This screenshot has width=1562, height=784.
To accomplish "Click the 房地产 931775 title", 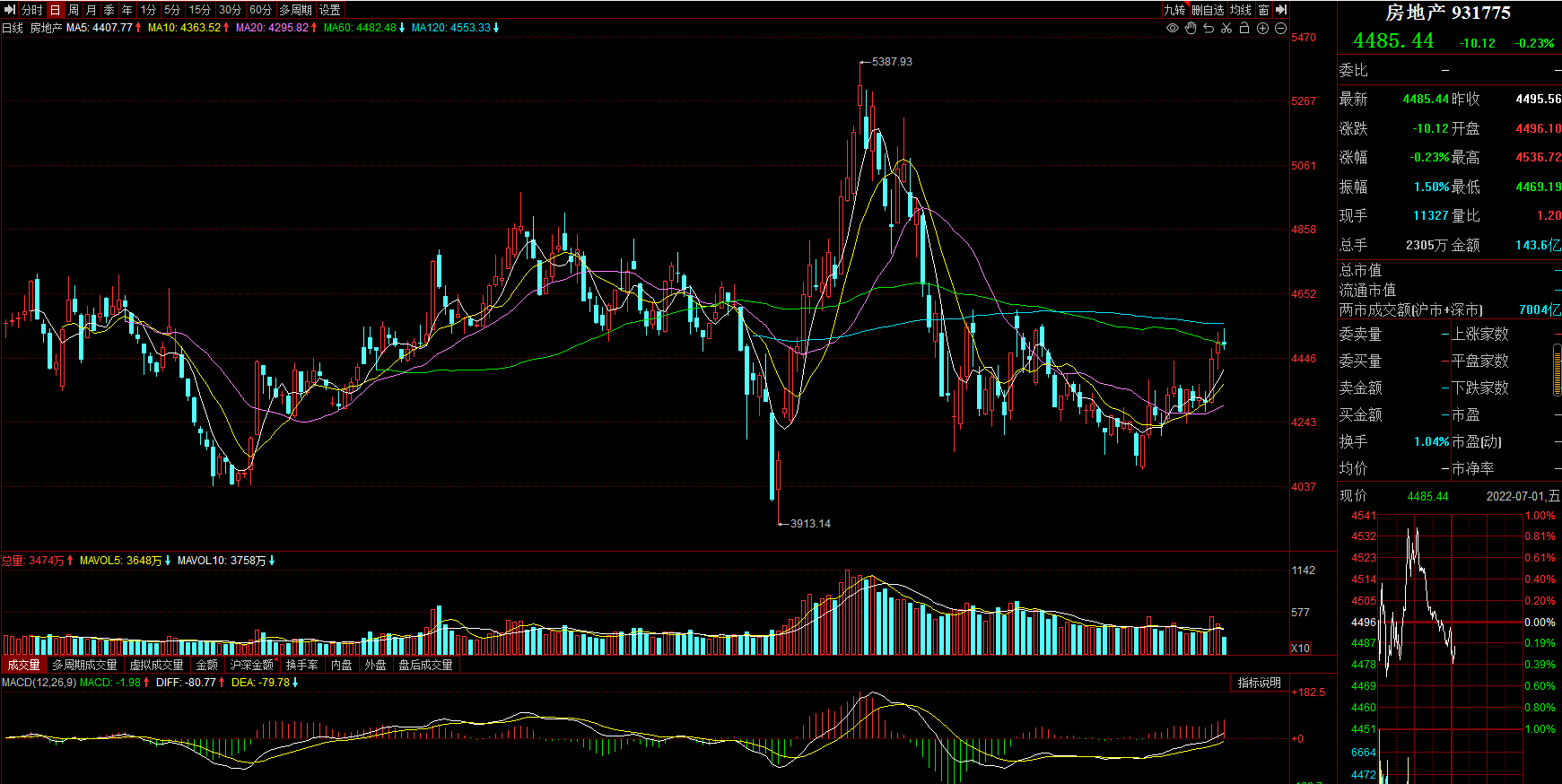I will (x=1448, y=13).
